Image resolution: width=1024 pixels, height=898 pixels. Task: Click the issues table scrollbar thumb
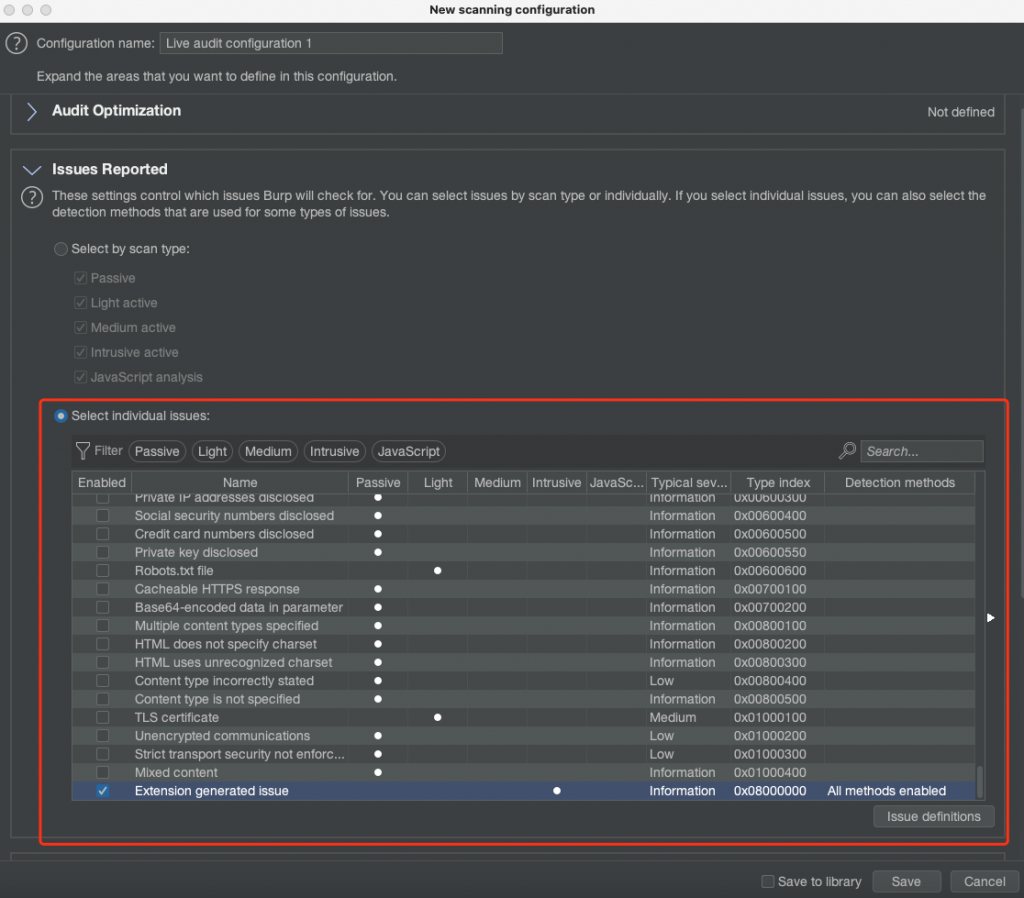tap(980, 782)
